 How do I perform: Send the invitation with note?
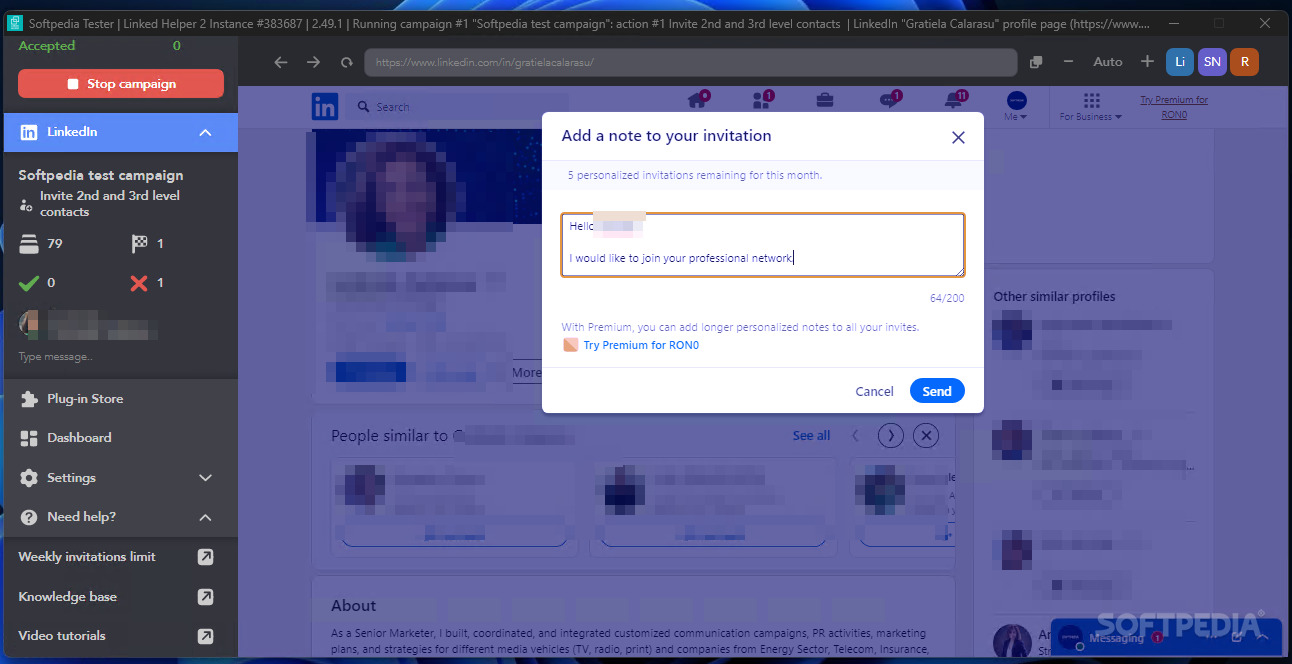point(937,391)
